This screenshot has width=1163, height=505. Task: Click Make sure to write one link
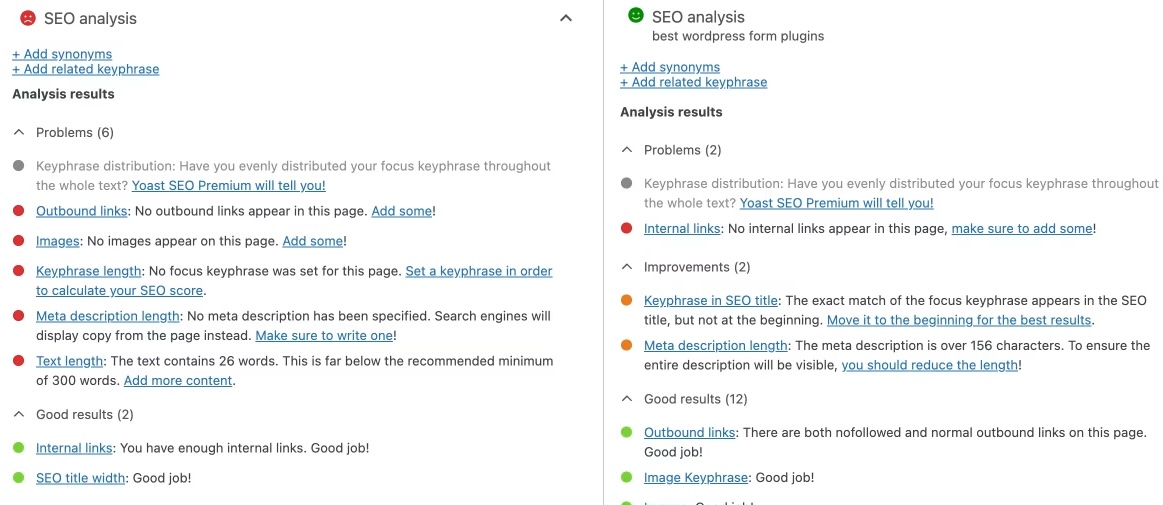coord(324,336)
